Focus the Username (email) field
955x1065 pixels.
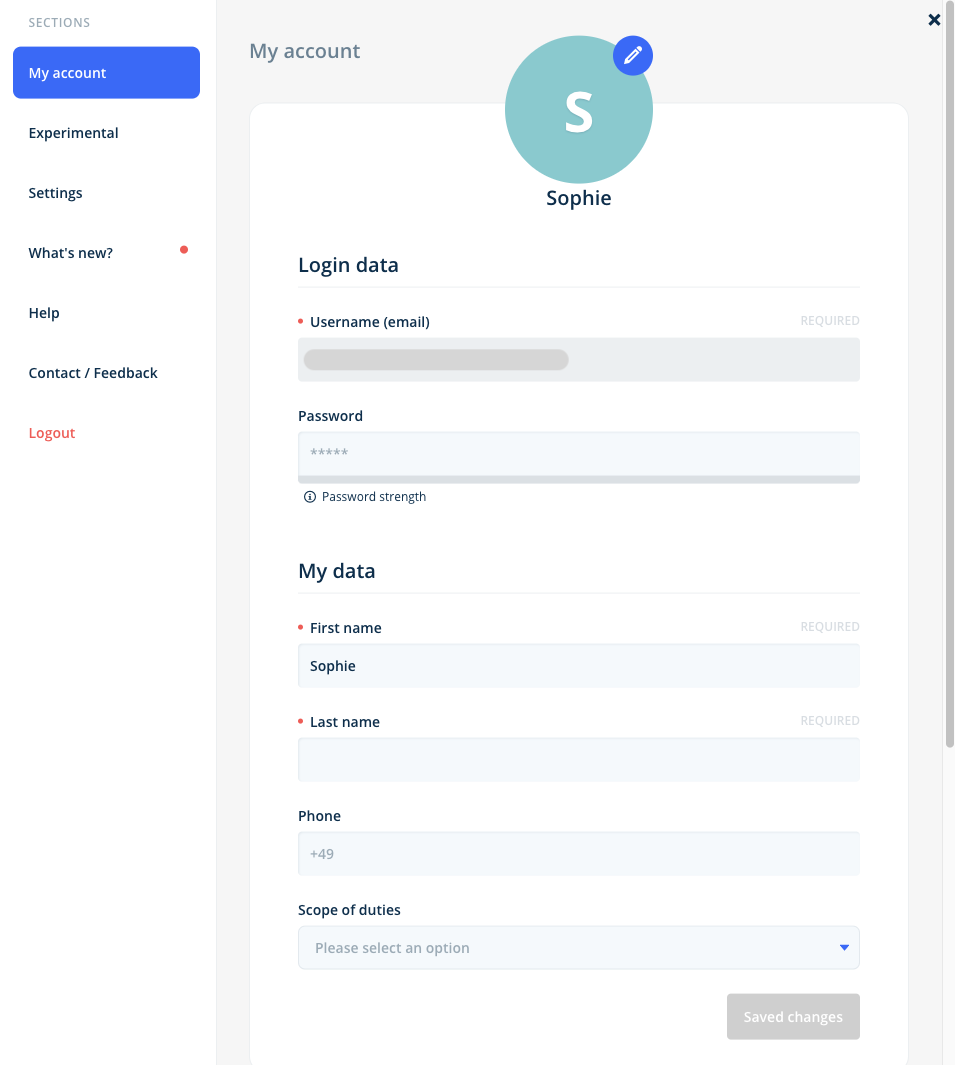[579, 359]
